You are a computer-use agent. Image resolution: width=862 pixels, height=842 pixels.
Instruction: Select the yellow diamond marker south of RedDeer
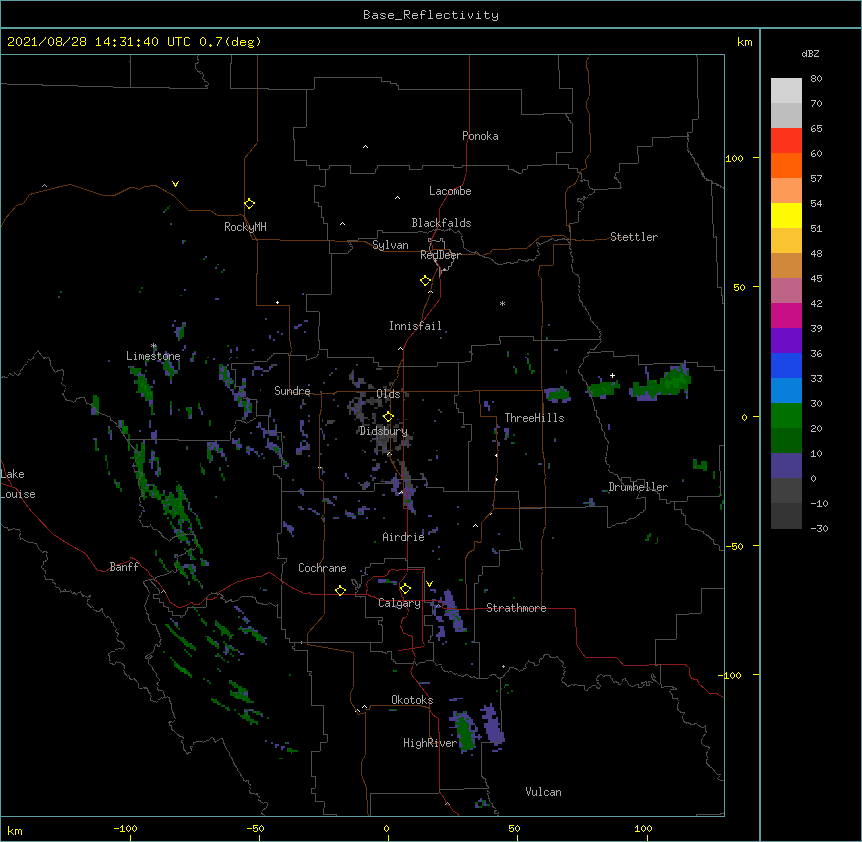425,281
